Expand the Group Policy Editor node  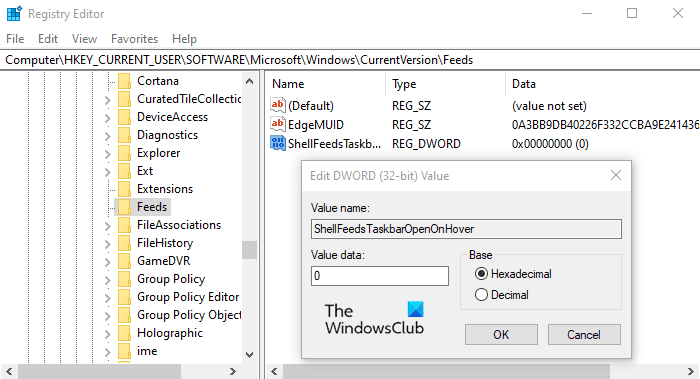108,298
